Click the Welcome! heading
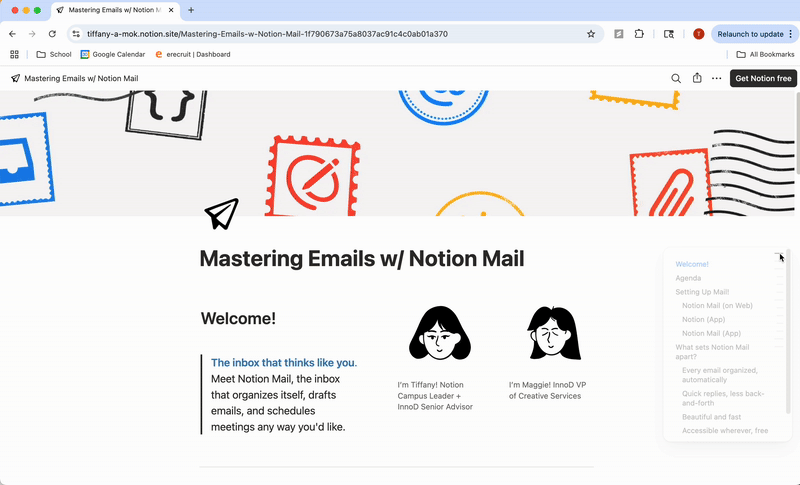 (238, 318)
